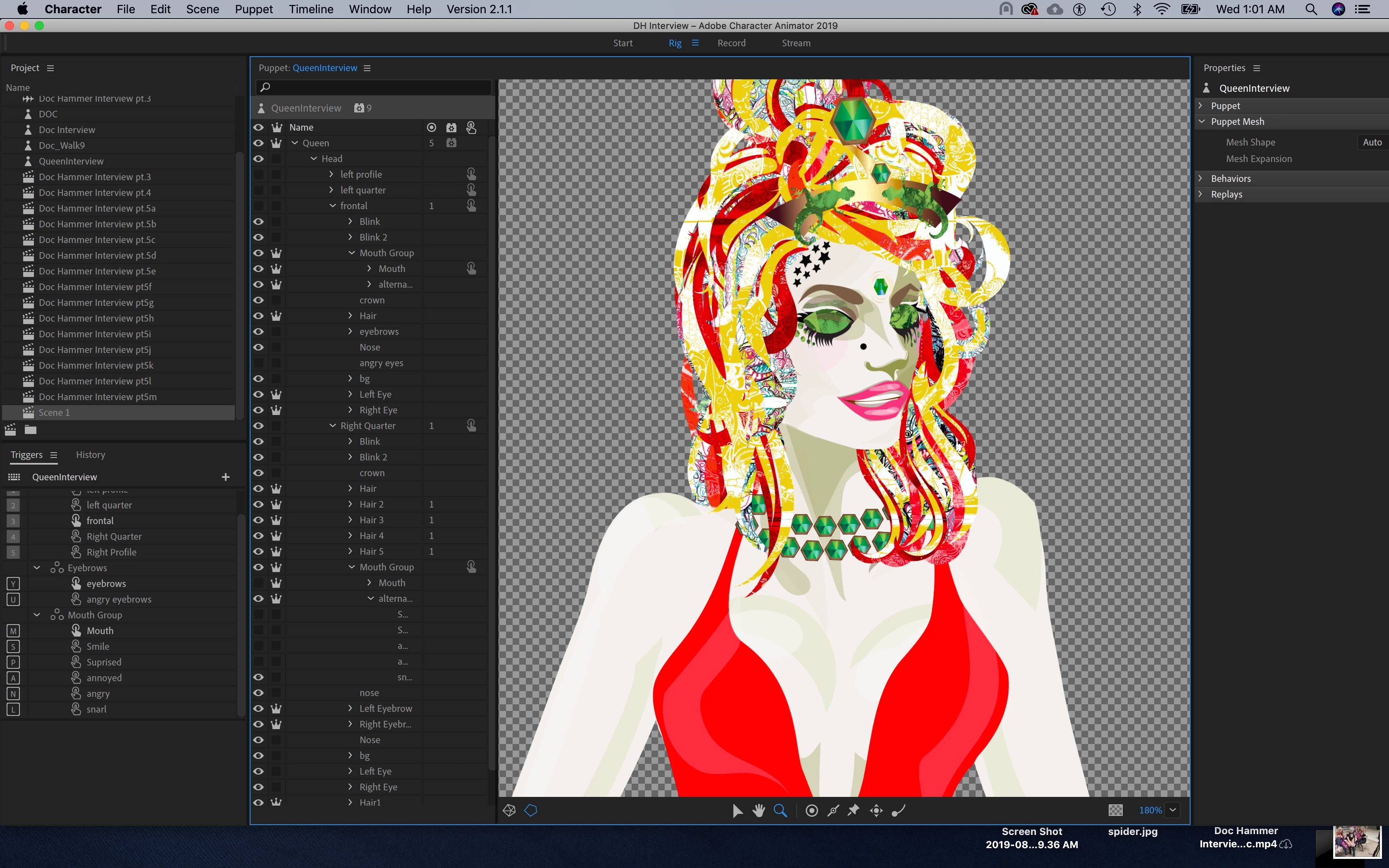Click the trigger icon on frontal layer row

point(471,205)
